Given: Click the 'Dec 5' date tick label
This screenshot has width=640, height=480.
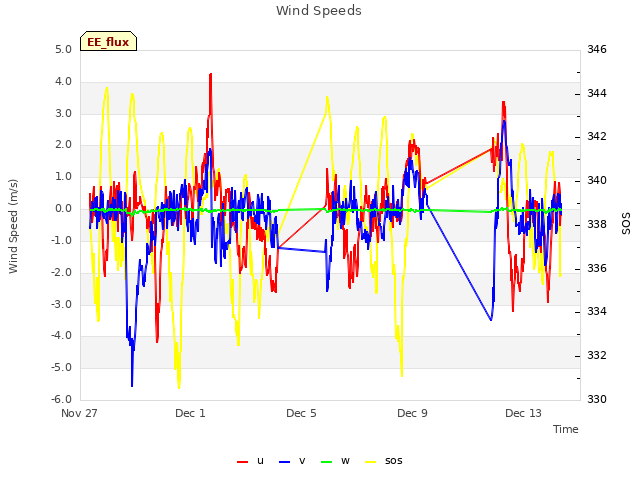Looking at the screenshot, I should coord(301,413).
